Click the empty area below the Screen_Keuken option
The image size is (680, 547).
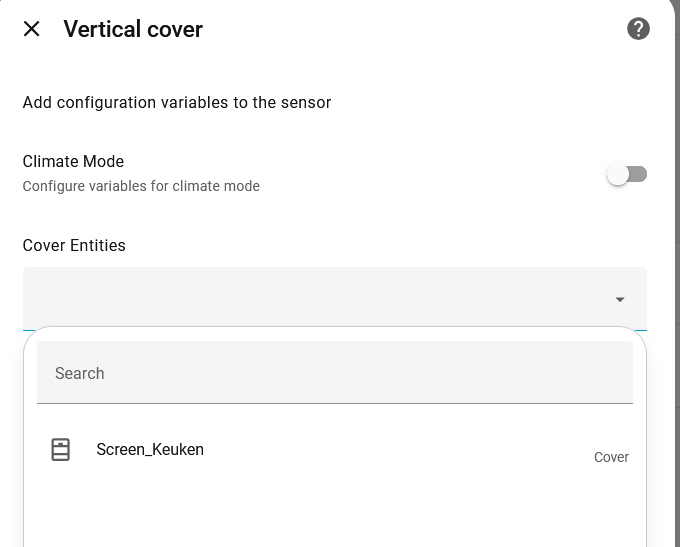click(x=335, y=515)
